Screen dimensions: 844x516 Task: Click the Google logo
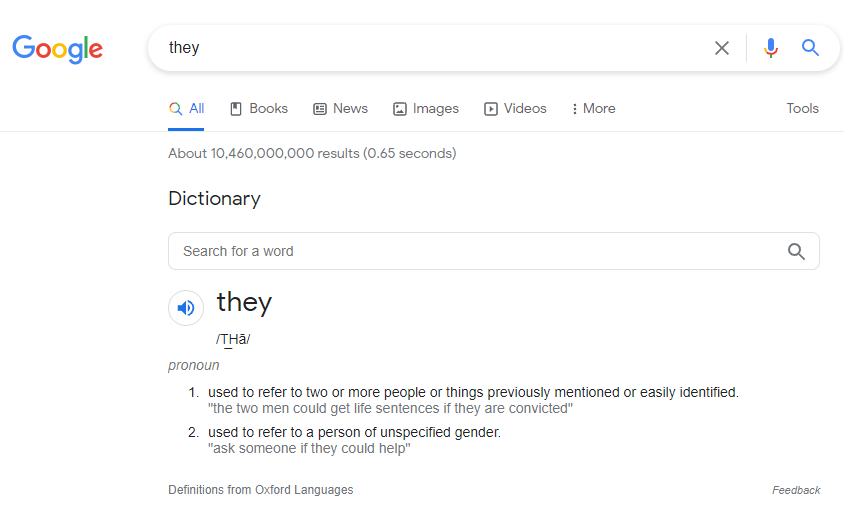pyautogui.click(x=57, y=48)
